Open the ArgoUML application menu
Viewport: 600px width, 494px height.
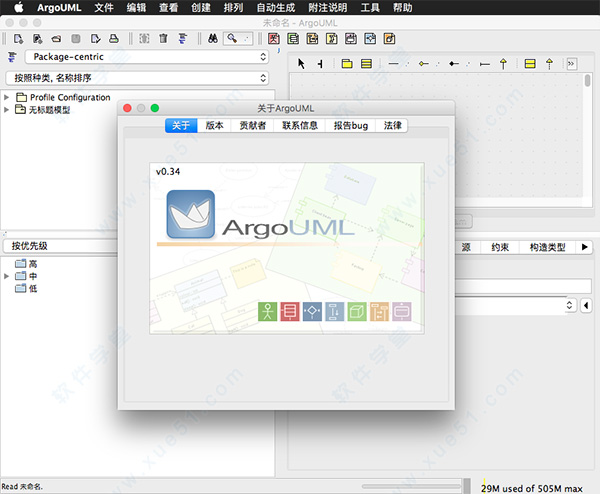[59, 8]
